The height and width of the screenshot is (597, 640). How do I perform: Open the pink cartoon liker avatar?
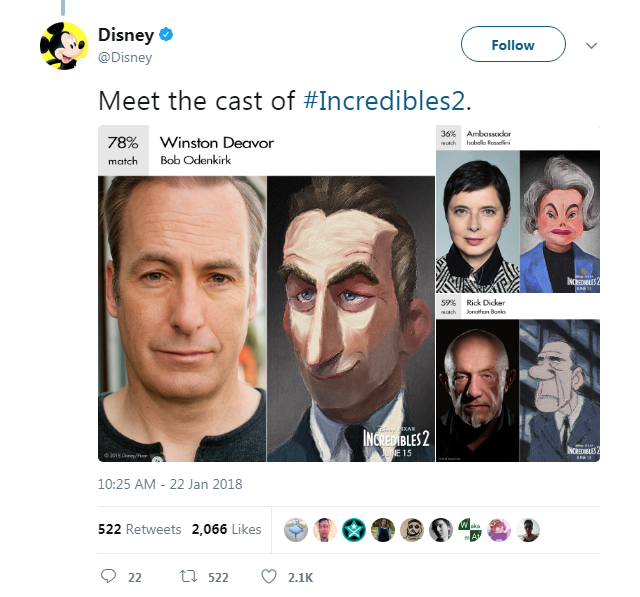(499, 530)
